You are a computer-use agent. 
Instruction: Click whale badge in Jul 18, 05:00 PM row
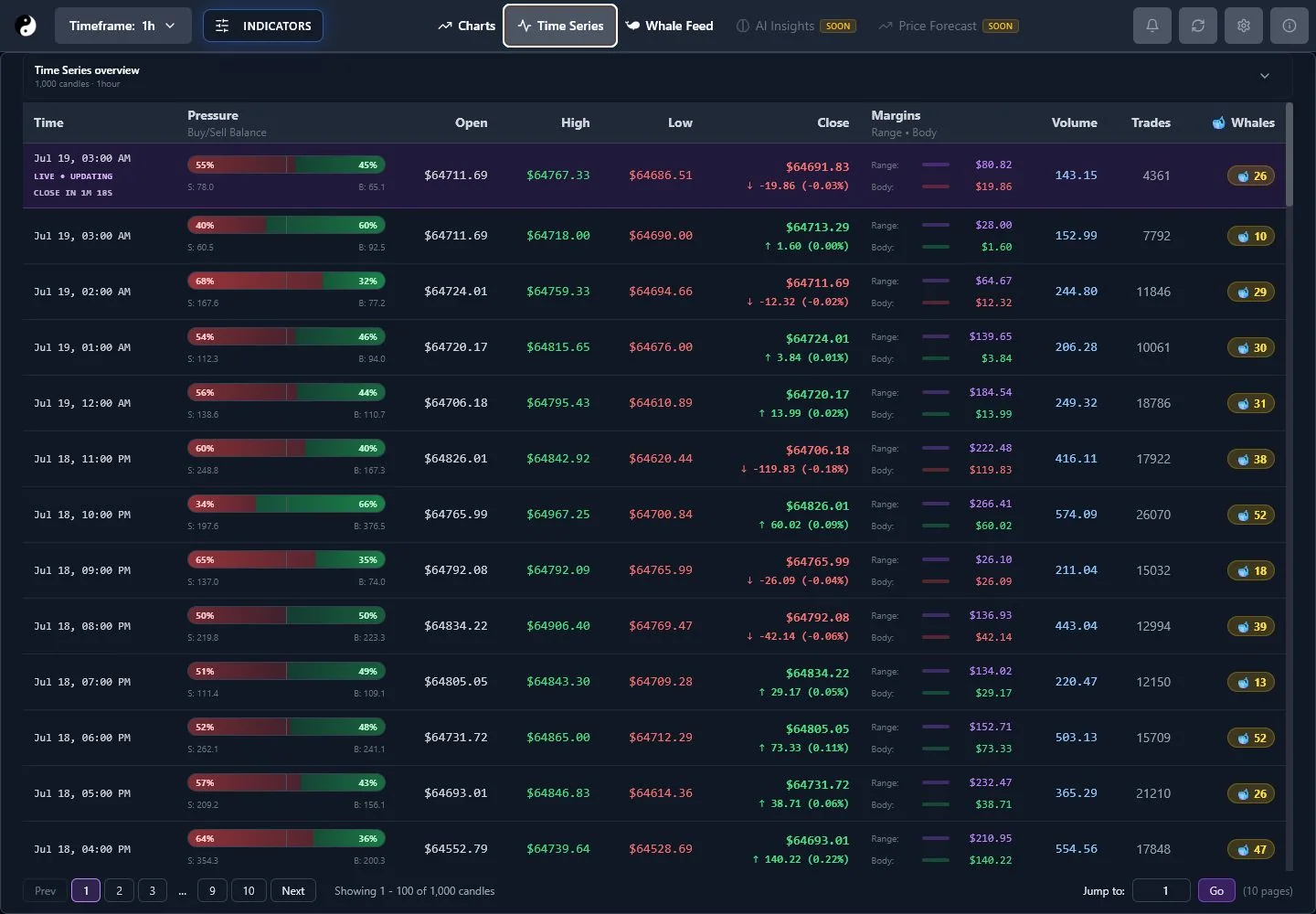pyautogui.click(x=1251, y=793)
